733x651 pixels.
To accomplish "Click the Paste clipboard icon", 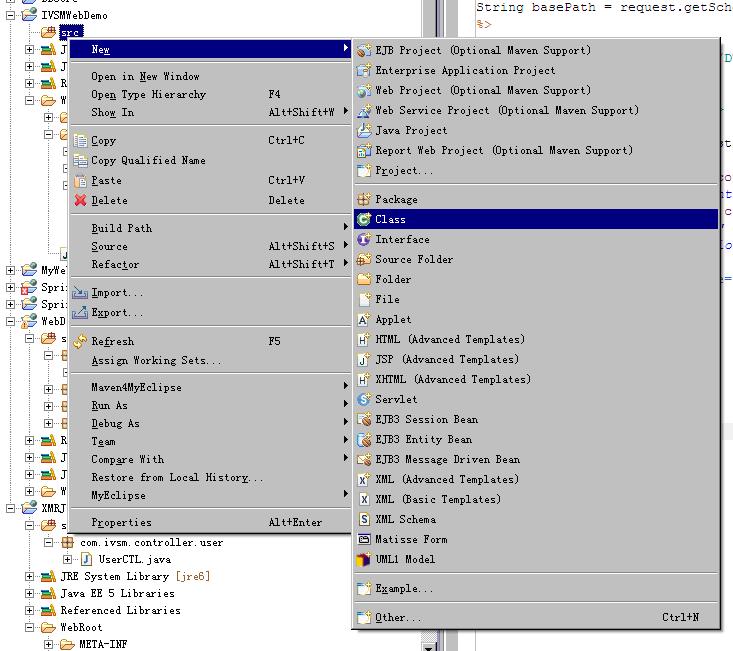I will click(80, 180).
